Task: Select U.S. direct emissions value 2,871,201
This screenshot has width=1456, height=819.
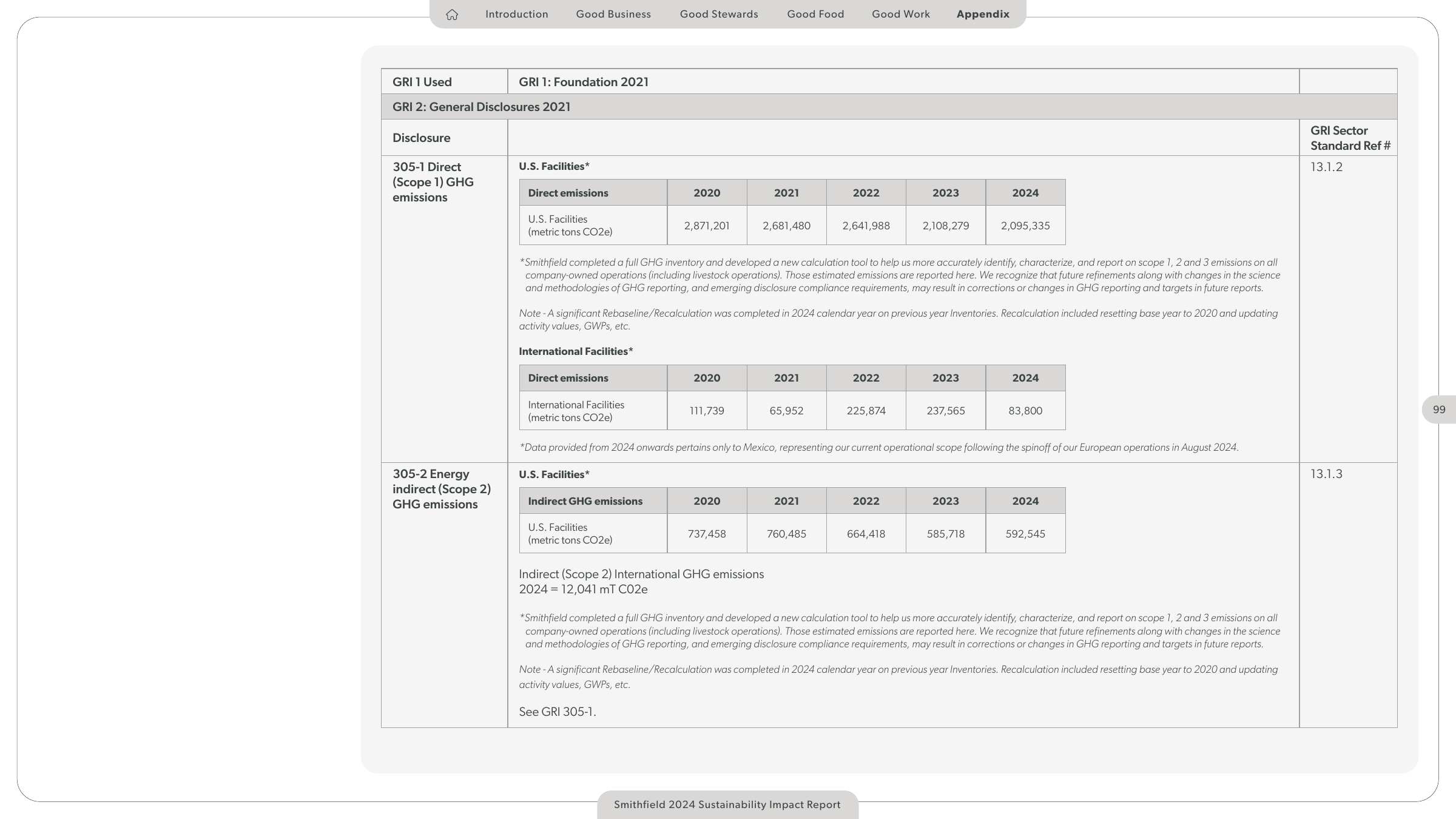Action: click(707, 226)
